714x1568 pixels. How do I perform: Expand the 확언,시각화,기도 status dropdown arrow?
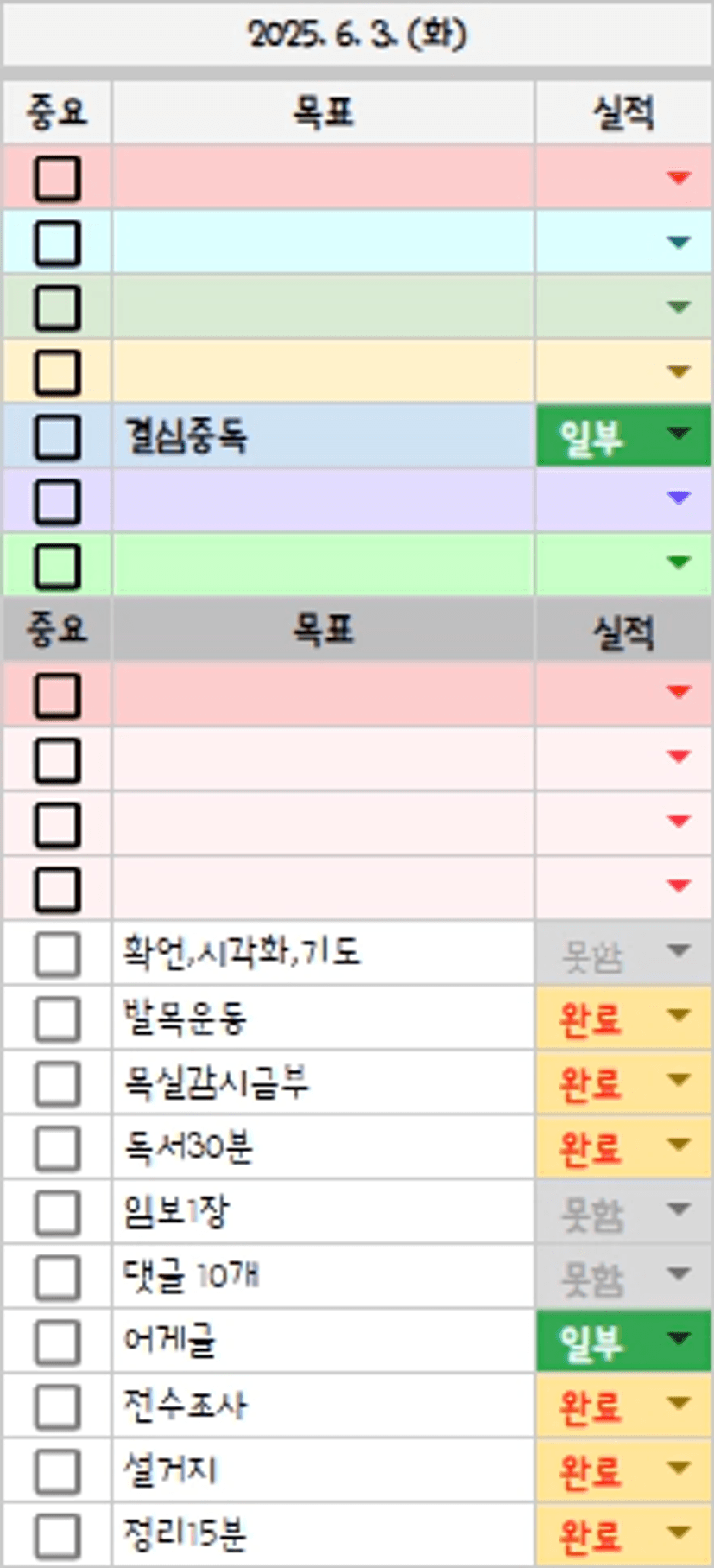coord(679,951)
